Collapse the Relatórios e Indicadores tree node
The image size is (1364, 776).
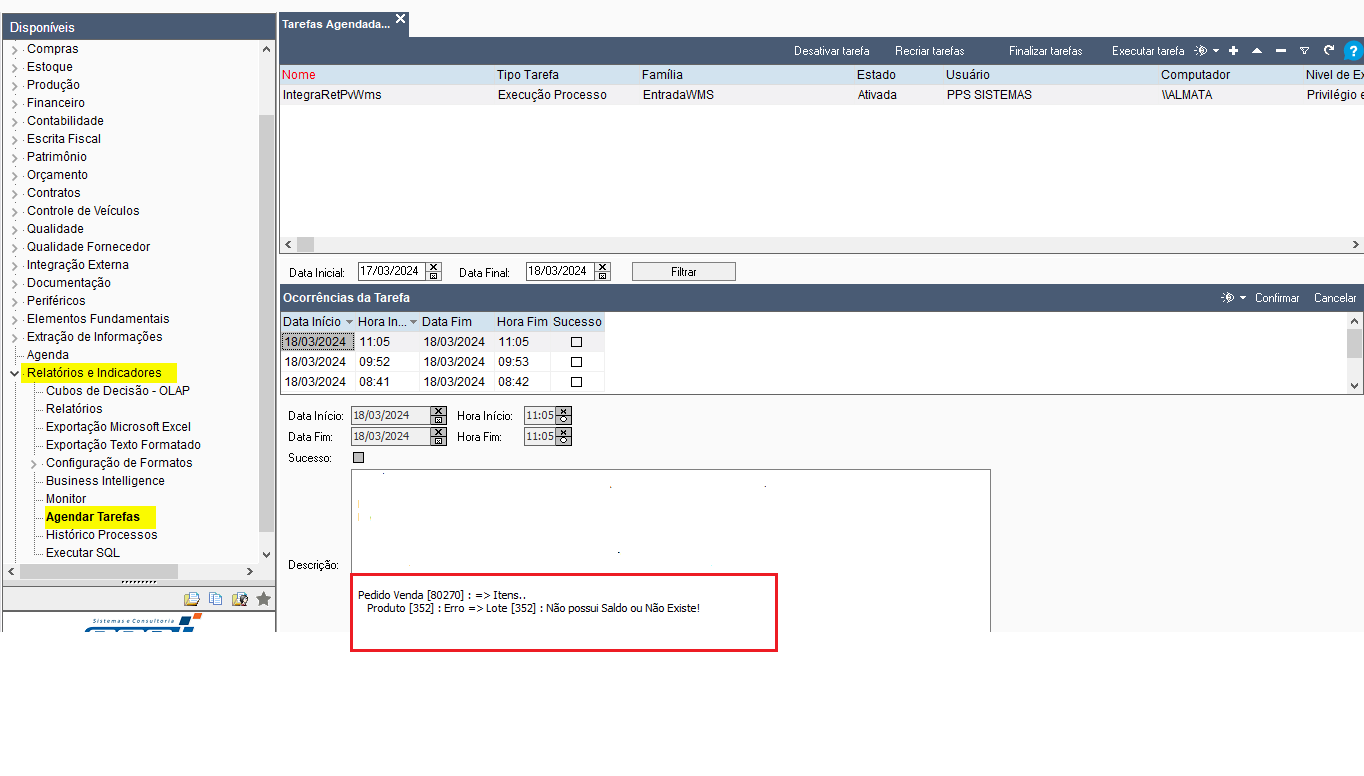(x=14, y=373)
